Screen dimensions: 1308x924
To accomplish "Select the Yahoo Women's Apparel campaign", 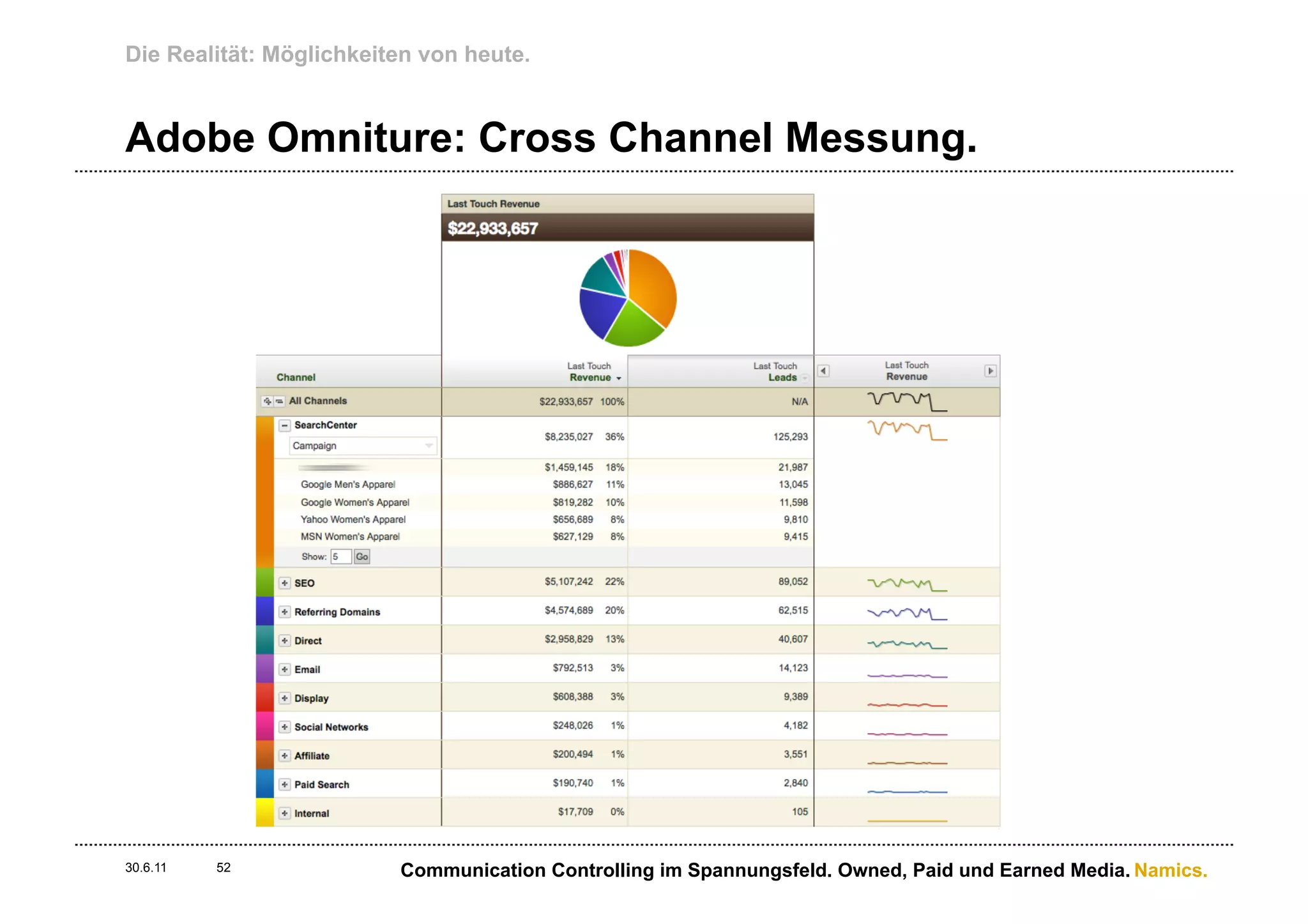I will coord(353,520).
